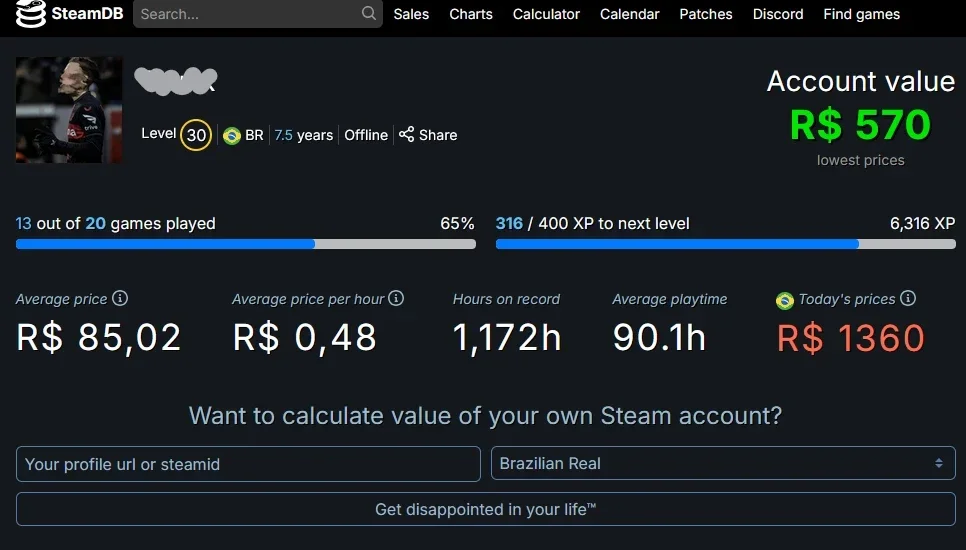Go to the Calculator page

pyautogui.click(x=546, y=14)
